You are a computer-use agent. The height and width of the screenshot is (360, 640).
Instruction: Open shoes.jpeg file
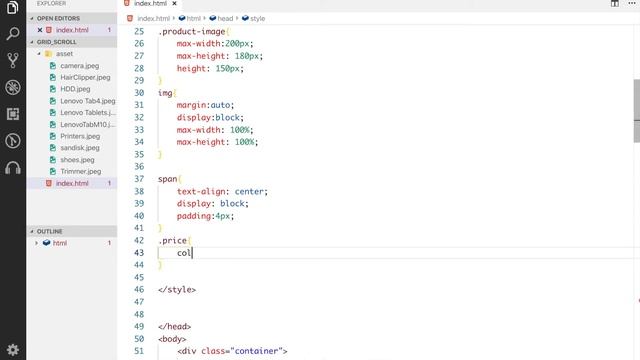point(77,160)
